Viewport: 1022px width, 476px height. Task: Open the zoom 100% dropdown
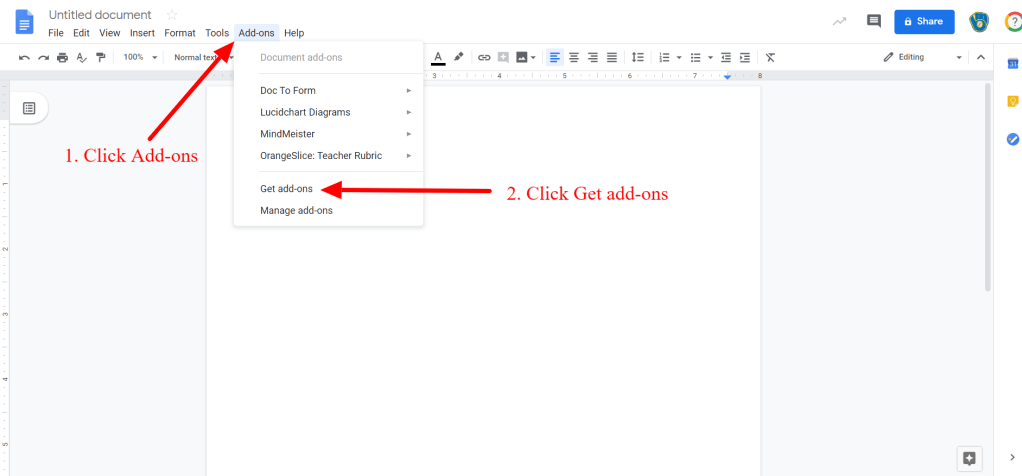140,58
